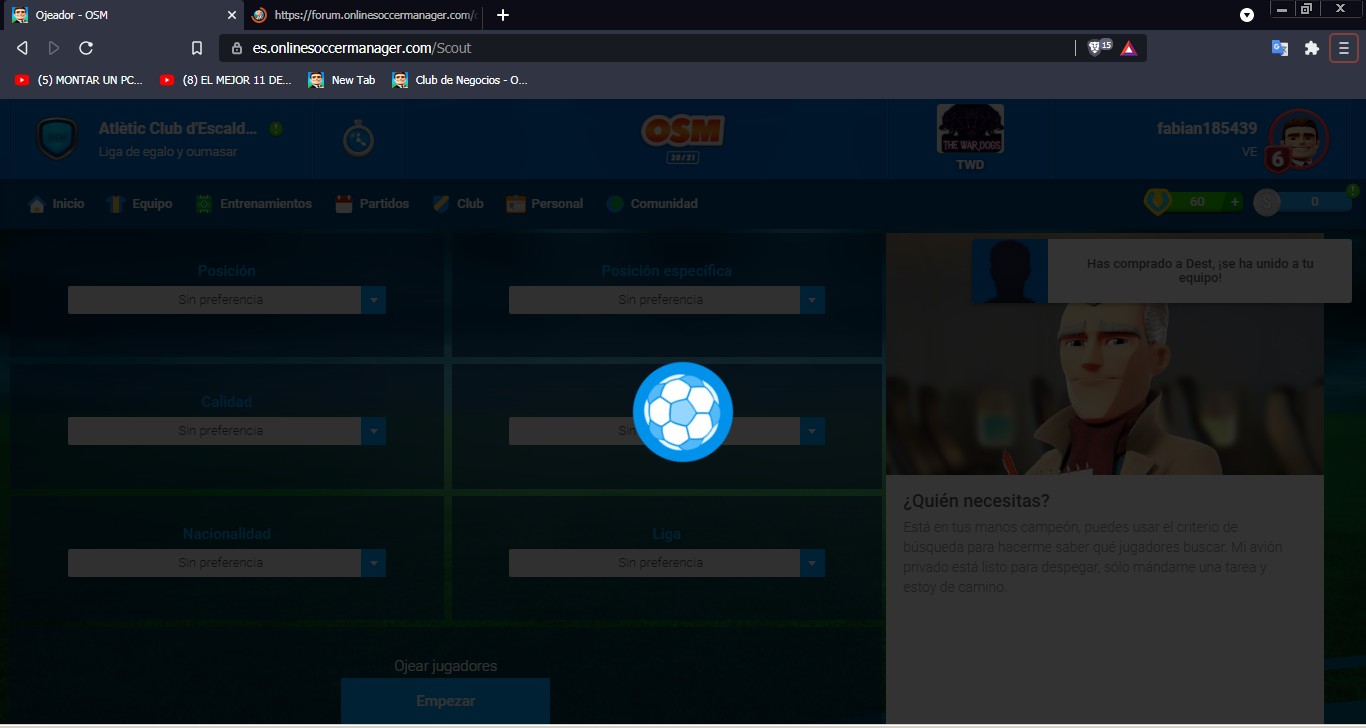The image size is (1366, 728).
Task: Reload the current page
Action: pos(86,48)
